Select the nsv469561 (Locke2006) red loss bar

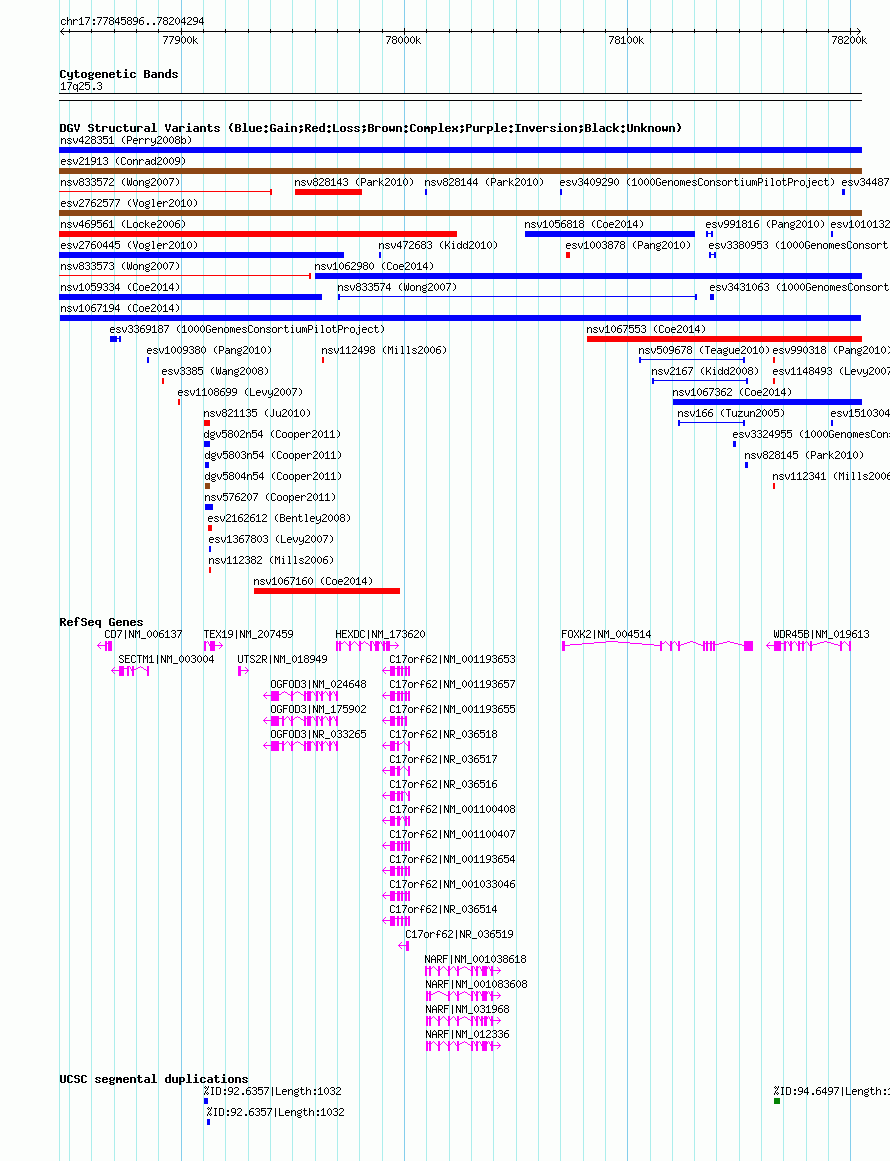(x=258, y=234)
